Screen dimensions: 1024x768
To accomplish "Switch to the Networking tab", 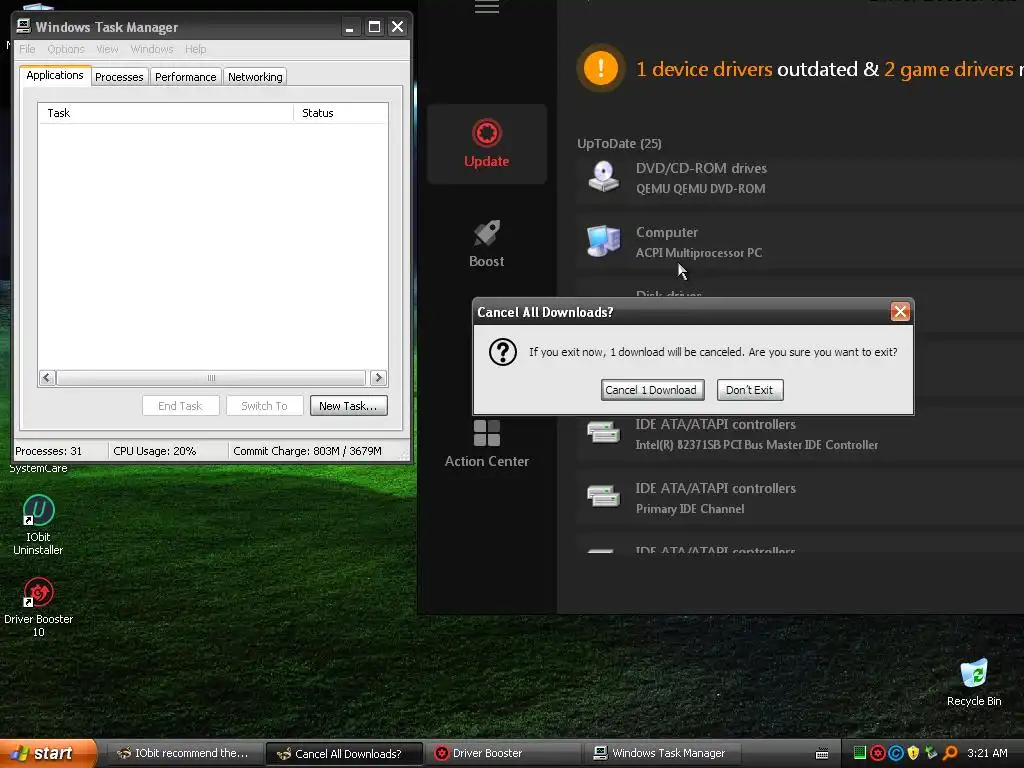I will coord(255,77).
